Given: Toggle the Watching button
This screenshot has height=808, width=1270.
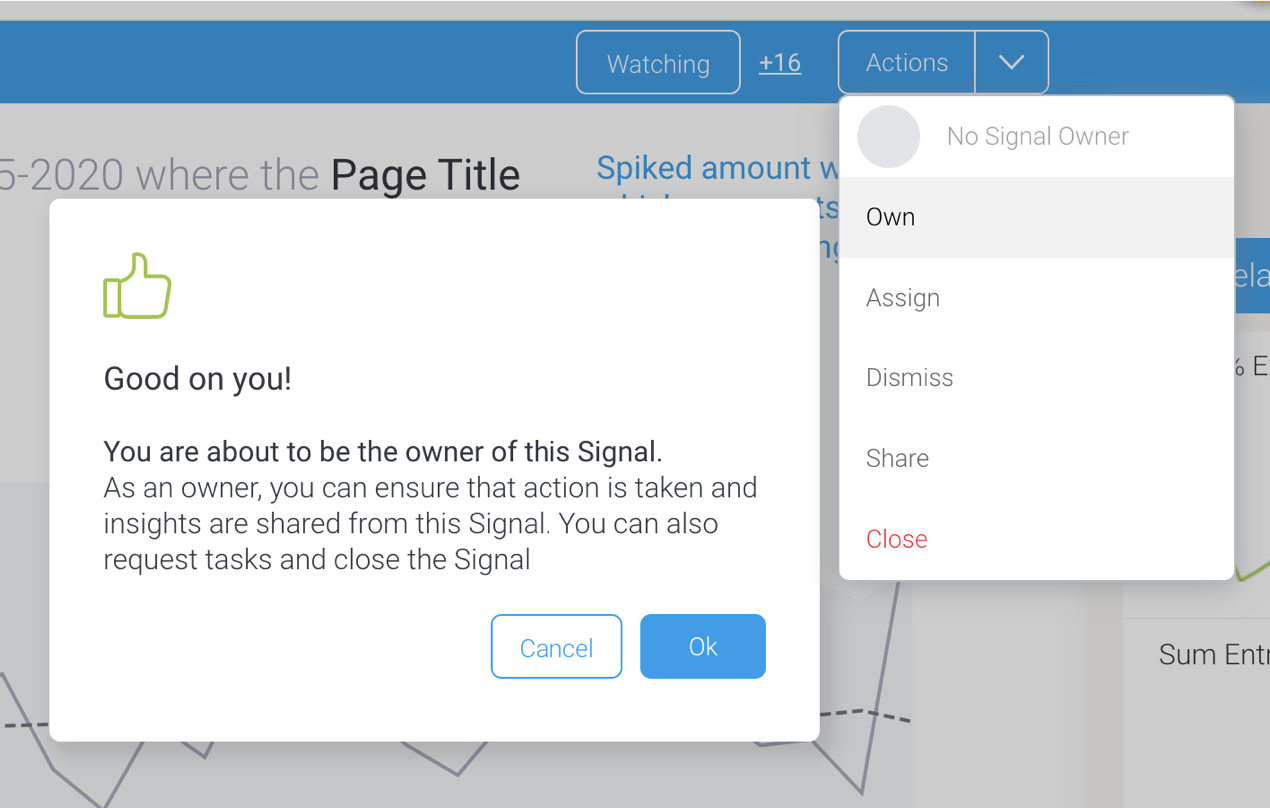Looking at the screenshot, I should [x=658, y=63].
